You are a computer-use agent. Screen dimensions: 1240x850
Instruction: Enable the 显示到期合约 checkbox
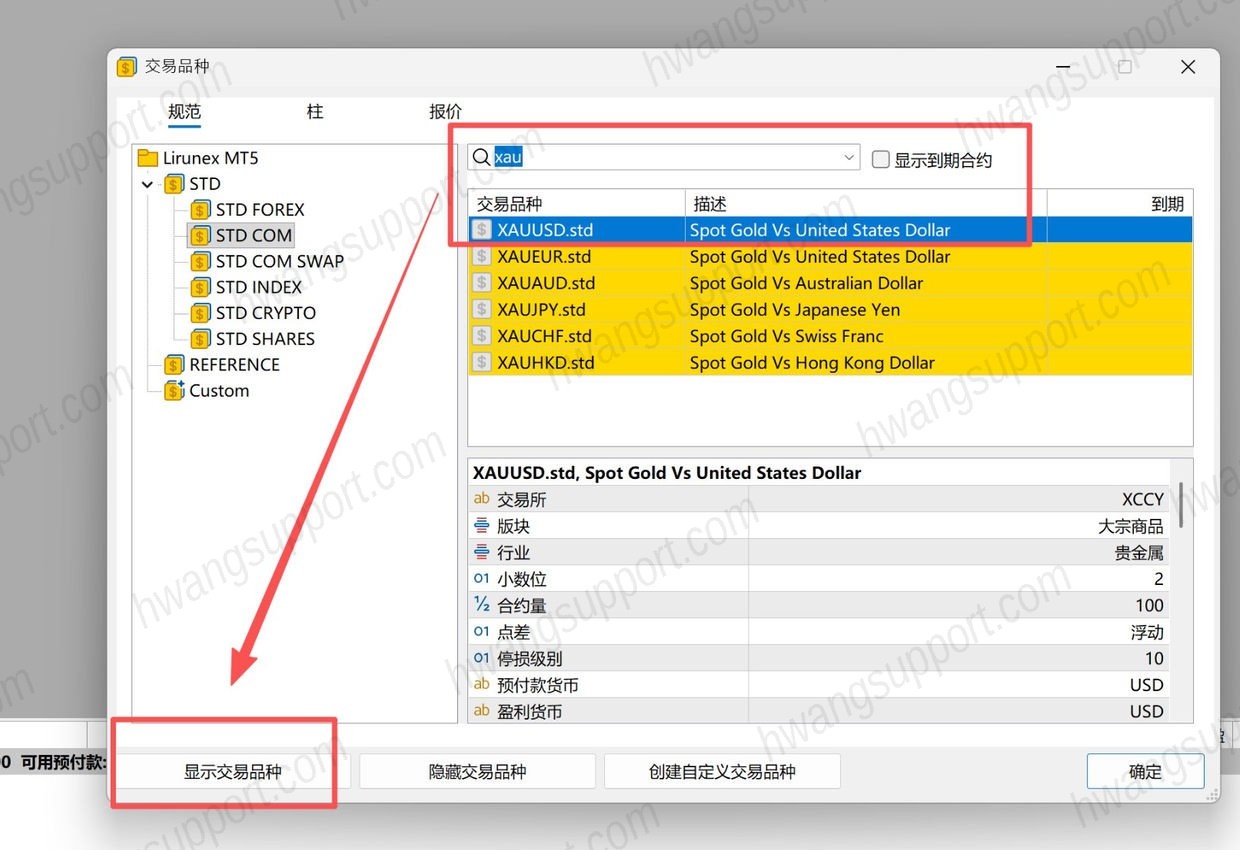[x=881, y=159]
